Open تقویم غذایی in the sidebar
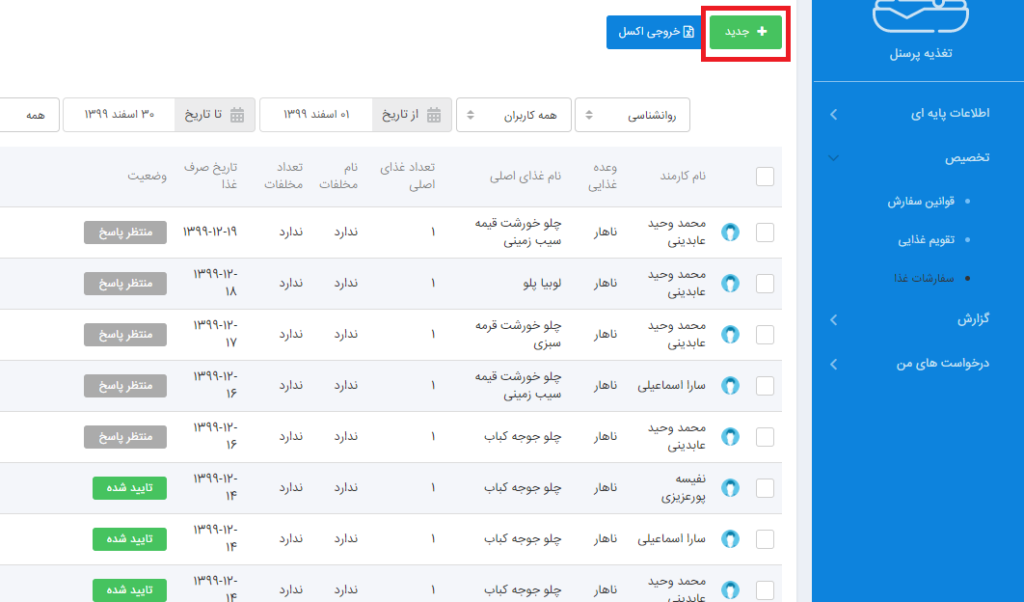The height and width of the screenshot is (602, 1024). point(926,240)
